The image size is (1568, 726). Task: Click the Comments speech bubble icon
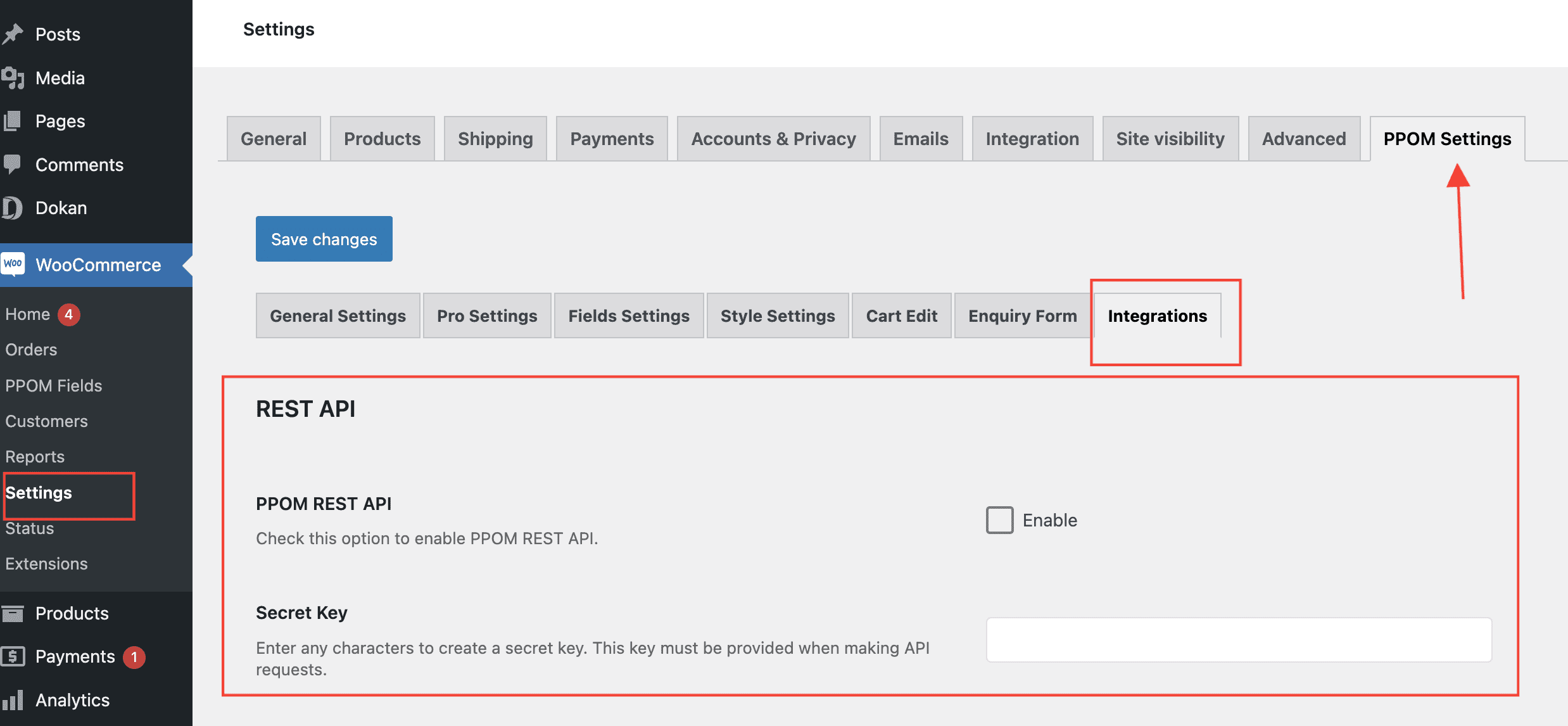coord(13,164)
